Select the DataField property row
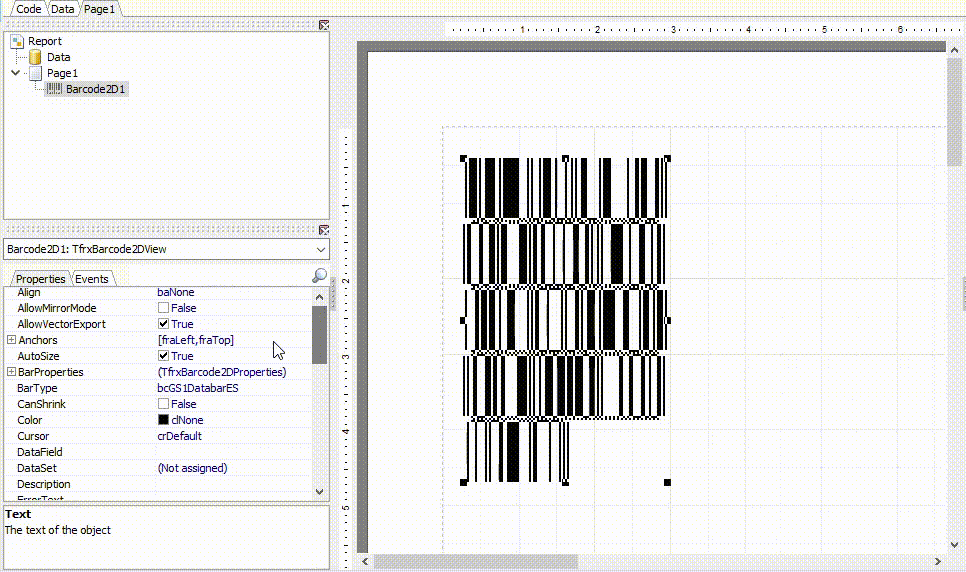966x572 pixels. coord(158,452)
